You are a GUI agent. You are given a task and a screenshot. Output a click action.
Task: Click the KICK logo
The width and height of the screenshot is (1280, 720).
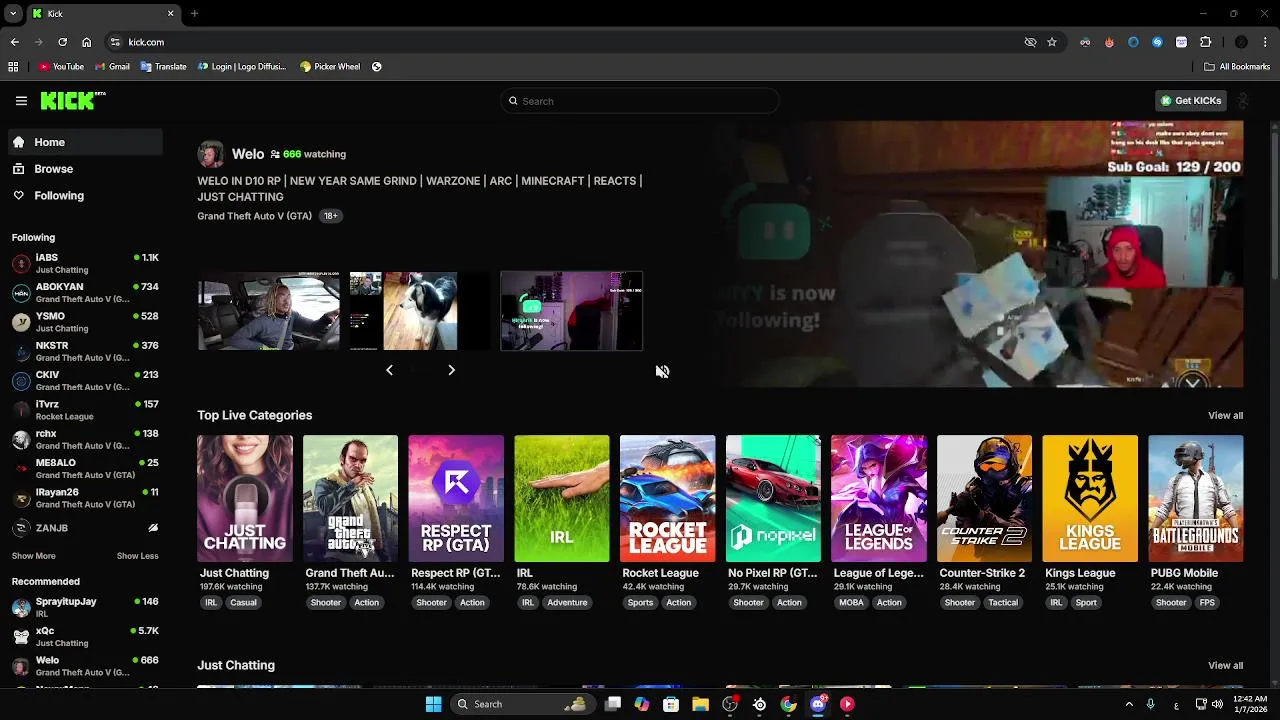pyautogui.click(x=72, y=100)
